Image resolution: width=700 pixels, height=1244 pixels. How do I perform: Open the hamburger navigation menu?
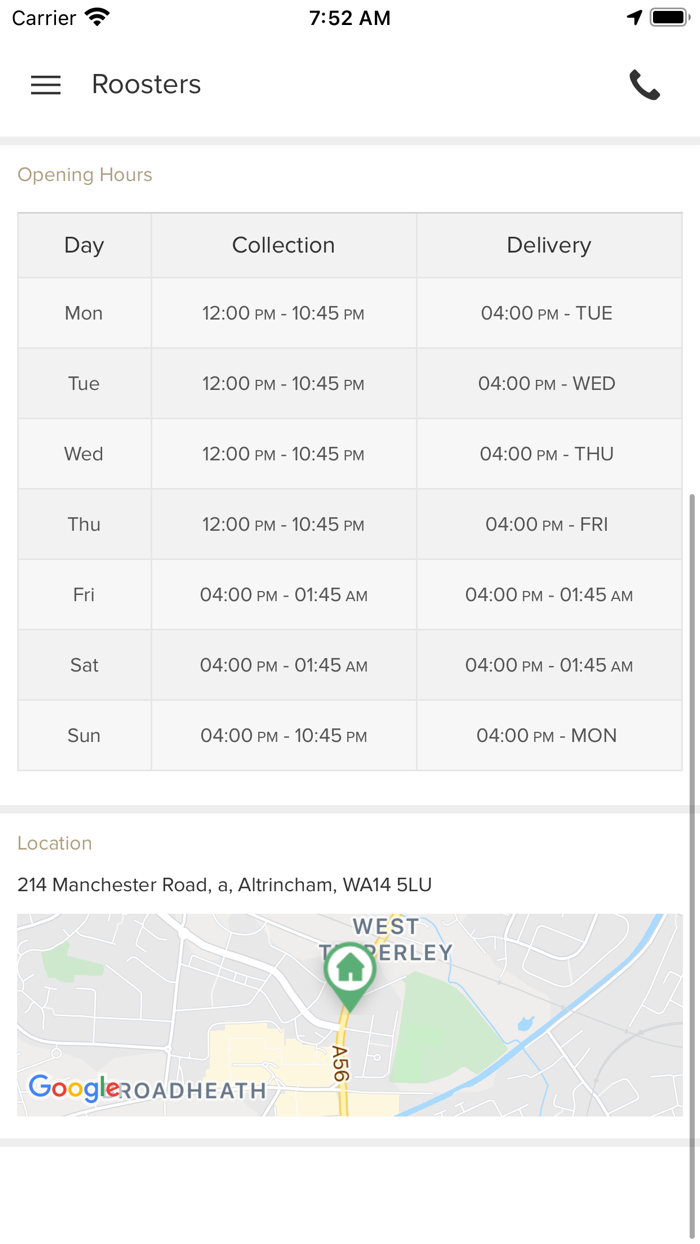pos(46,85)
